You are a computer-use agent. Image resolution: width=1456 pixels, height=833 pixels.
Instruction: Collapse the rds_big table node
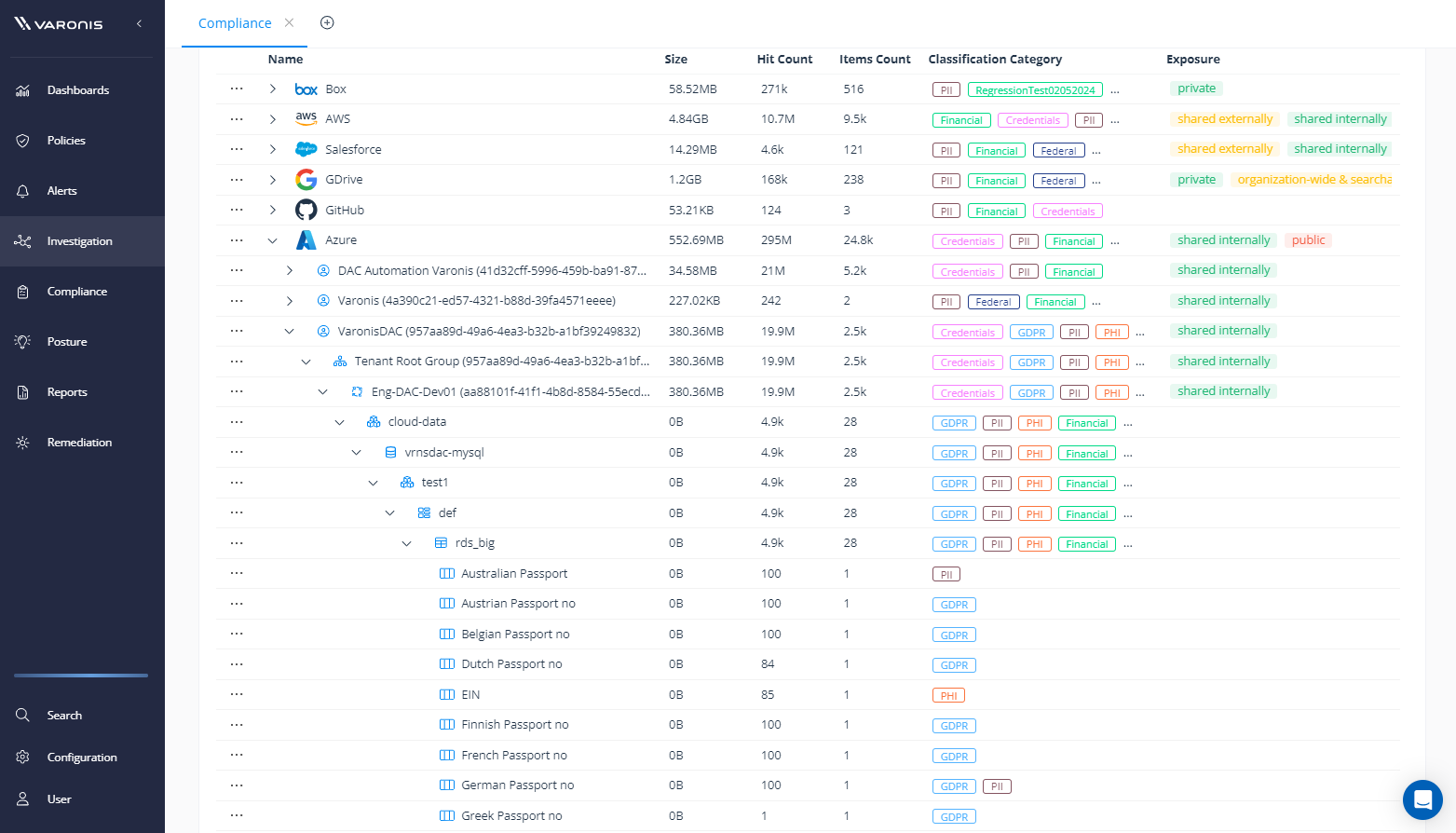406,543
